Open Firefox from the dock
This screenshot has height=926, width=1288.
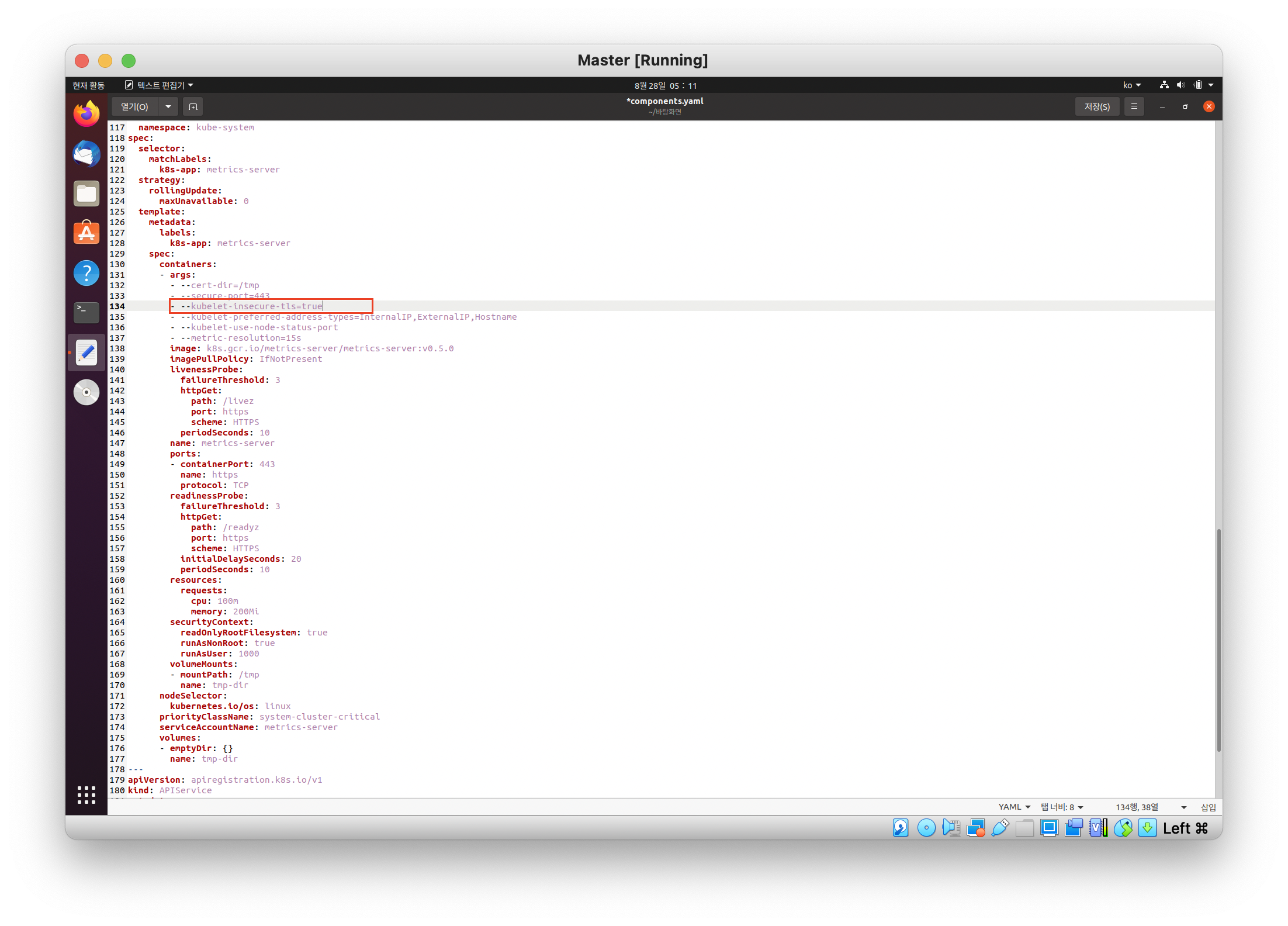[x=86, y=114]
